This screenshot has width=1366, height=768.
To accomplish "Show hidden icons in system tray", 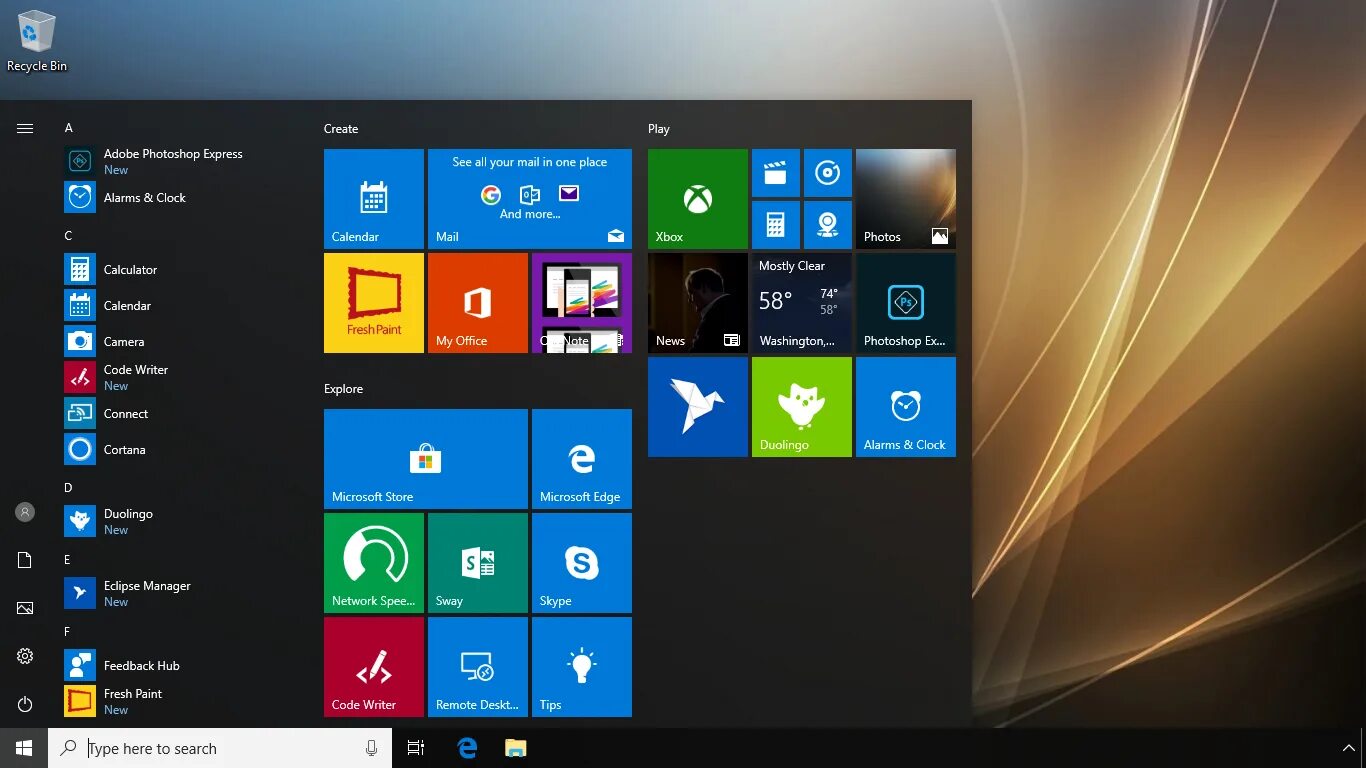I will 1348,748.
